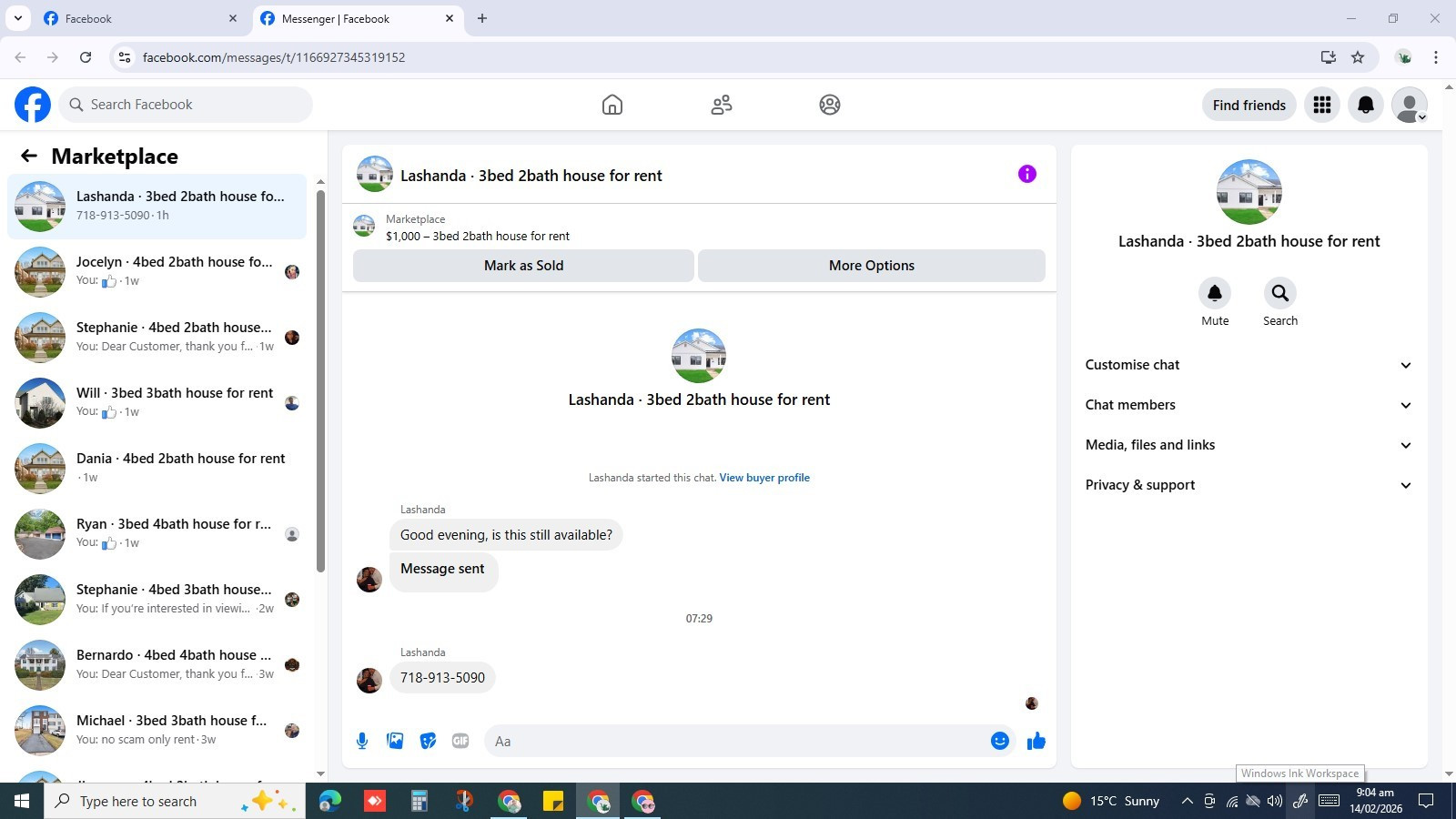The width and height of the screenshot is (1456, 819).
Task: Open the Windows notification center
Action: tap(1427, 801)
